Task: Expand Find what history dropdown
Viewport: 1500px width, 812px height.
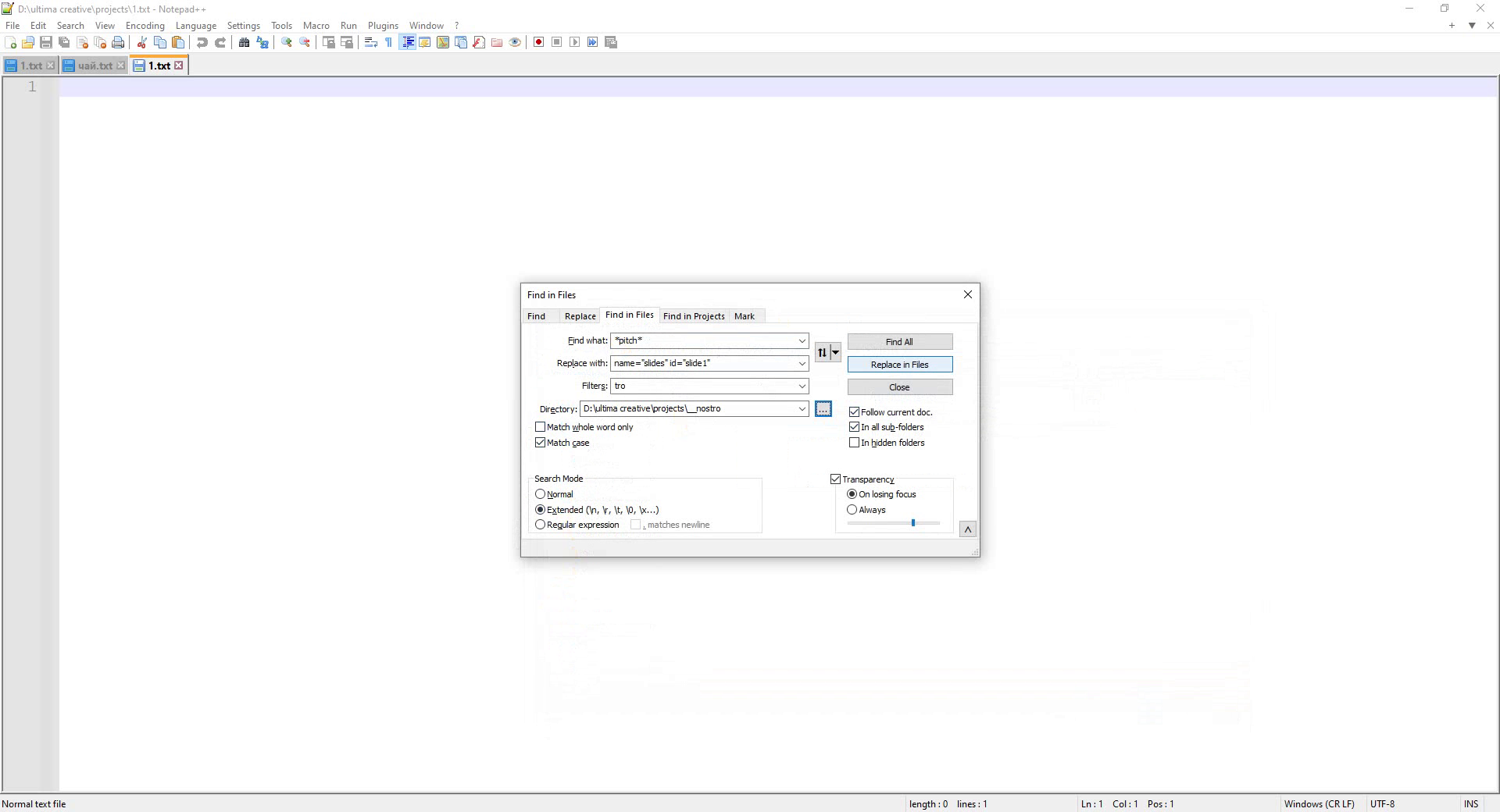Action: (x=802, y=341)
